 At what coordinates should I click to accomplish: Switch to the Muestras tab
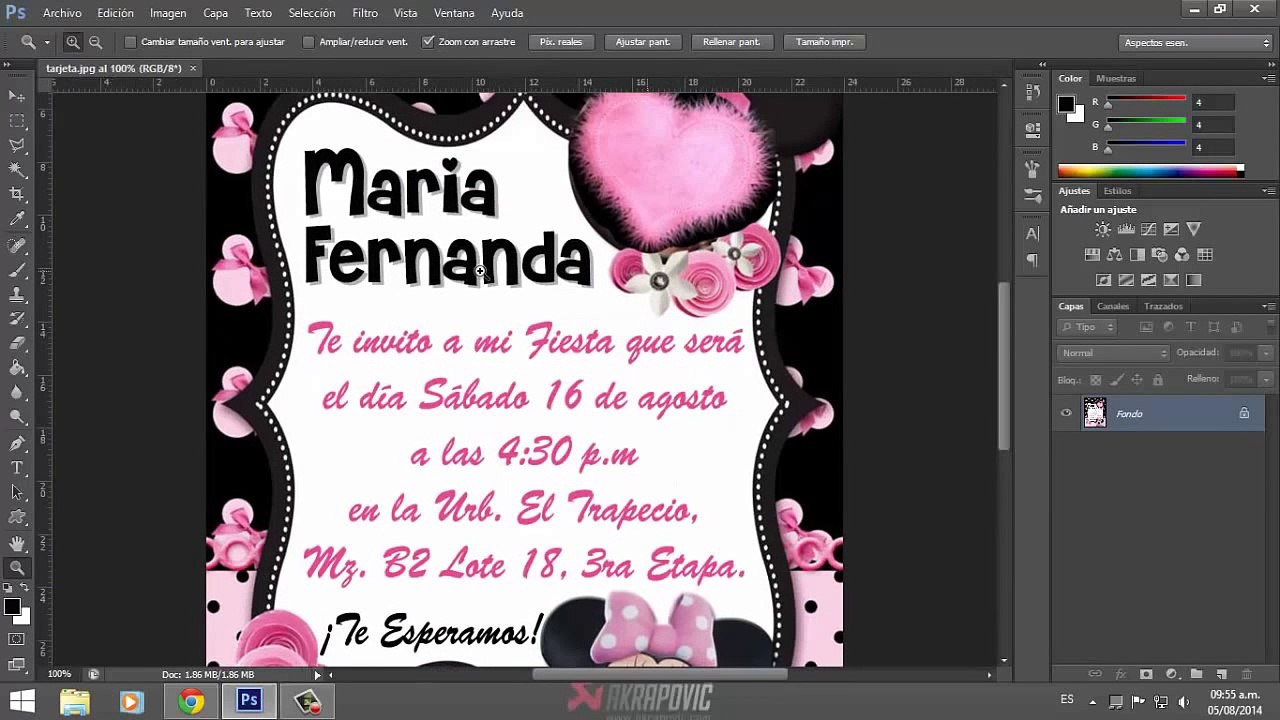point(1116,78)
